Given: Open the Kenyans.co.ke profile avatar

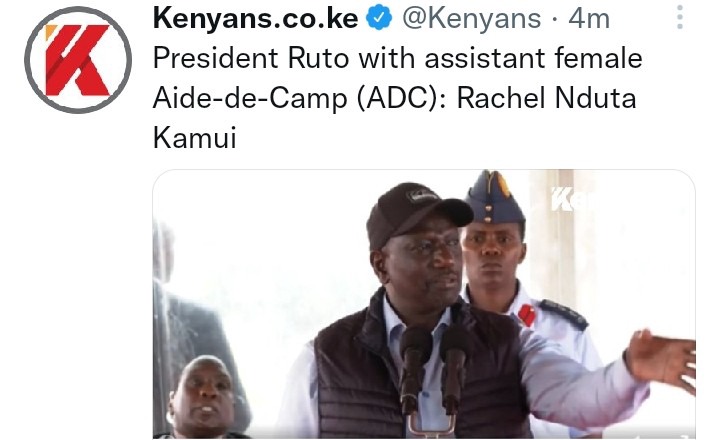Looking at the screenshot, I should [x=78, y=60].
